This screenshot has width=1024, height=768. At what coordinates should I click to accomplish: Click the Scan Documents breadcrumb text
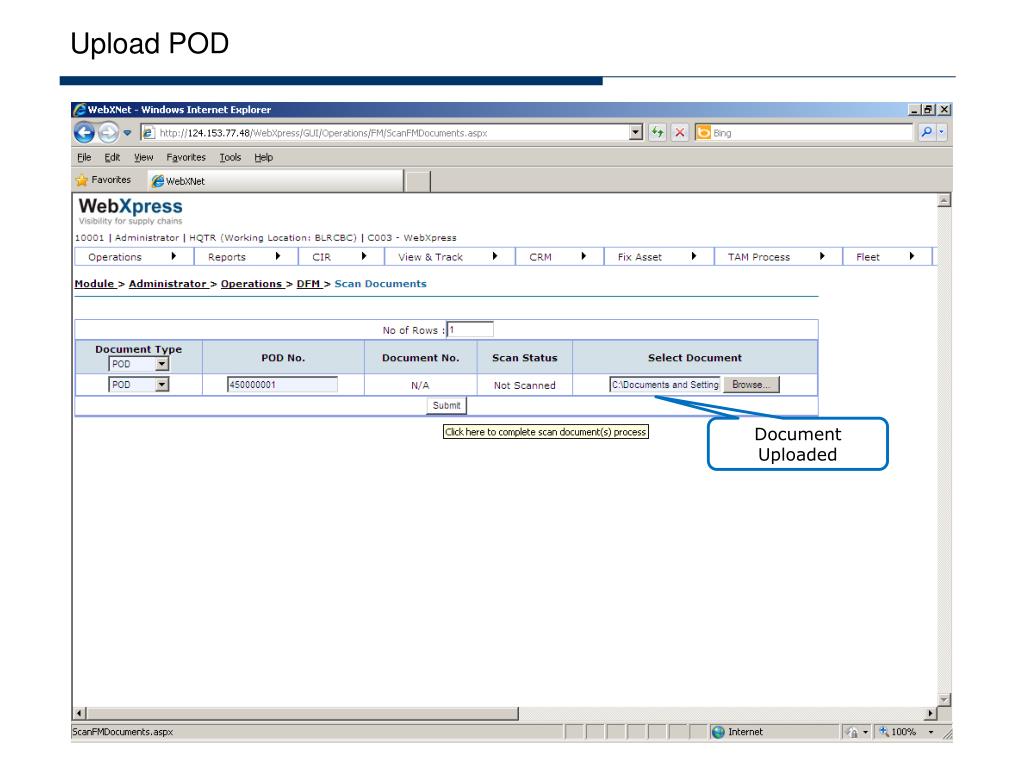380,283
